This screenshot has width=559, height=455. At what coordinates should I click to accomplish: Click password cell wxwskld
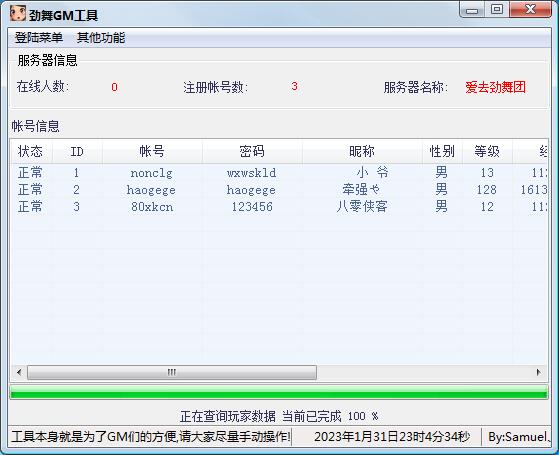252,173
